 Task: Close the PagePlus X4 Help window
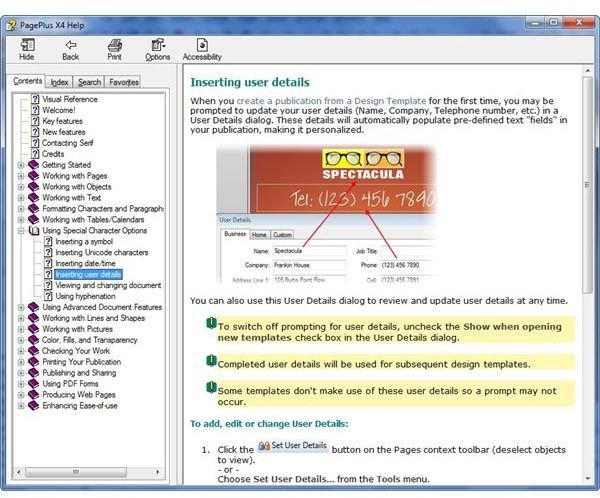579,23
